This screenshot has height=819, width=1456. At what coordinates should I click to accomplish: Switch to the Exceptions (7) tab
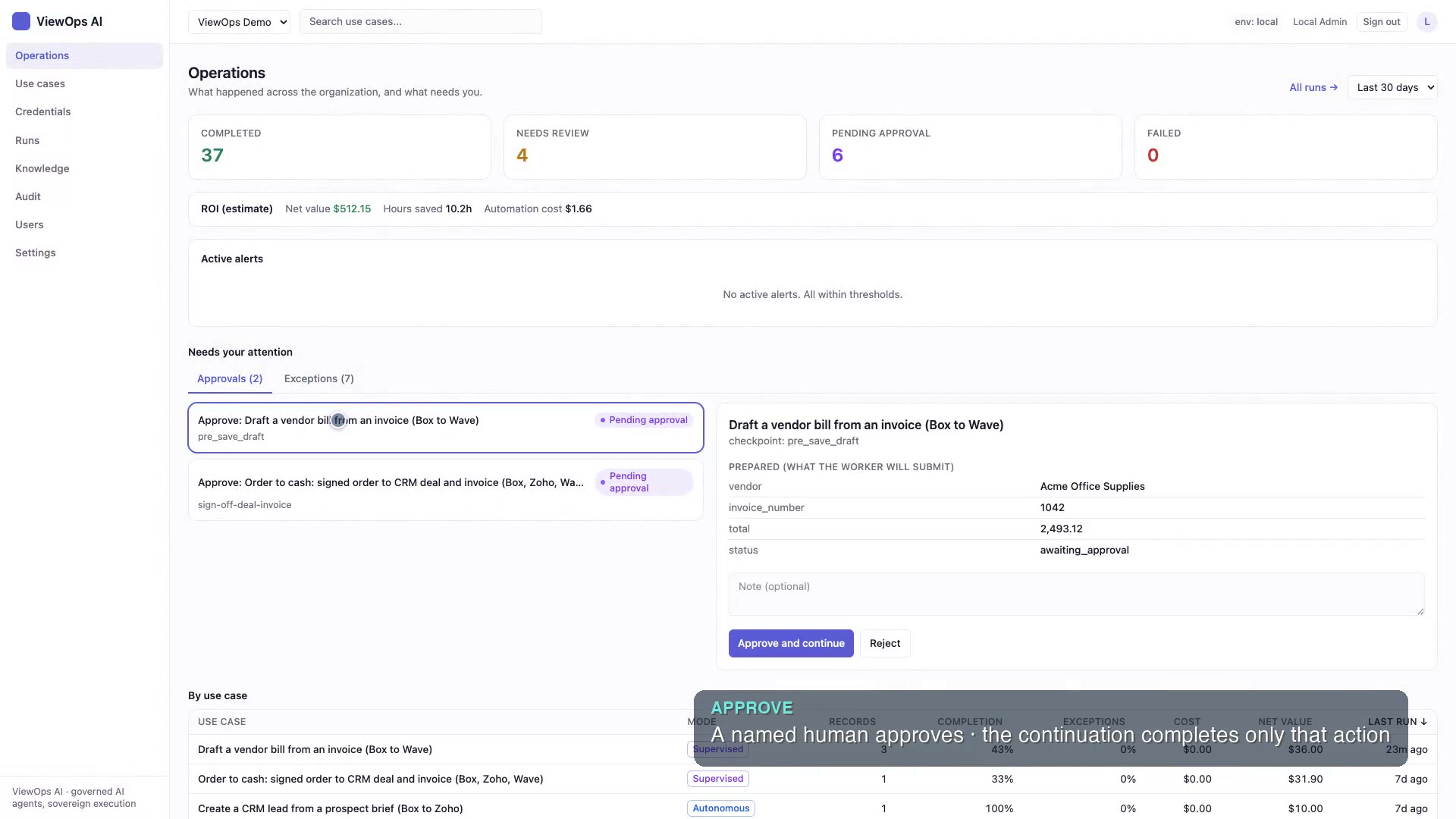pyautogui.click(x=318, y=378)
